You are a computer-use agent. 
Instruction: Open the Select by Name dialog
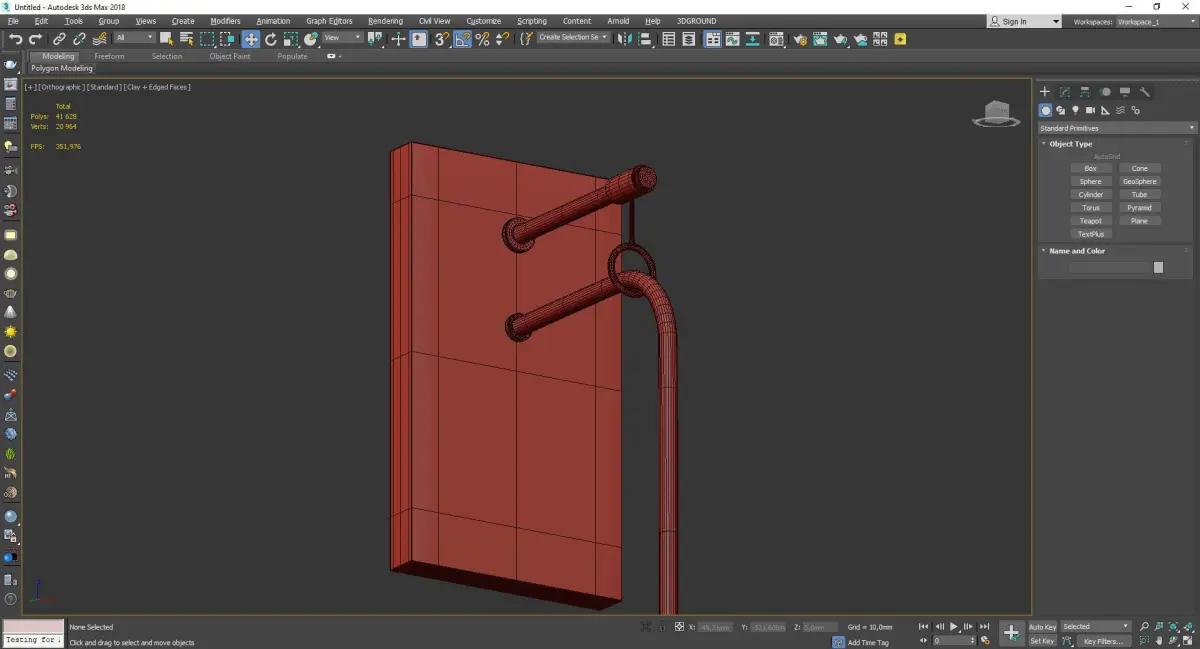coord(186,39)
